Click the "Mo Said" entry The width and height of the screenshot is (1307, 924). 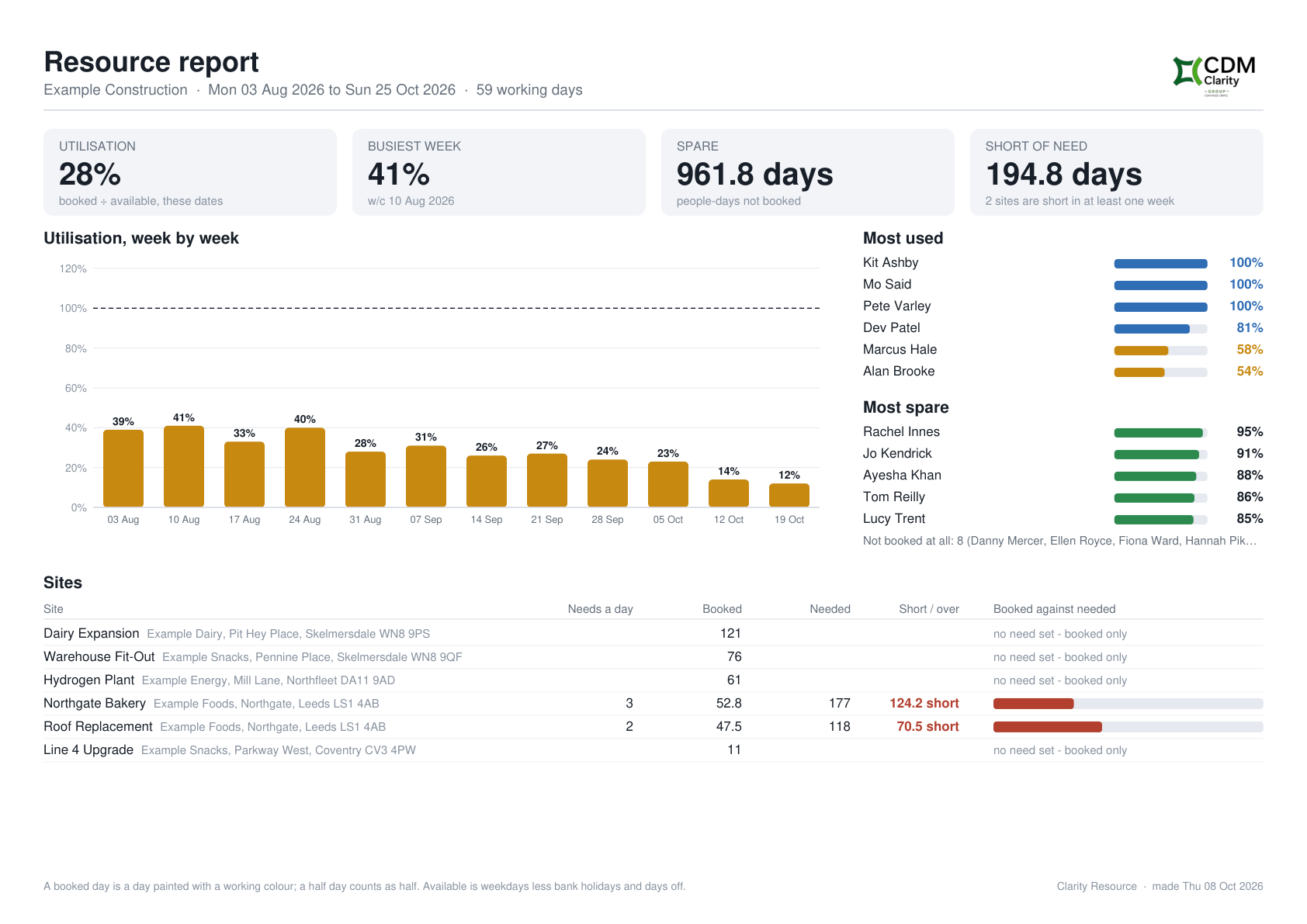click(887, 285)
